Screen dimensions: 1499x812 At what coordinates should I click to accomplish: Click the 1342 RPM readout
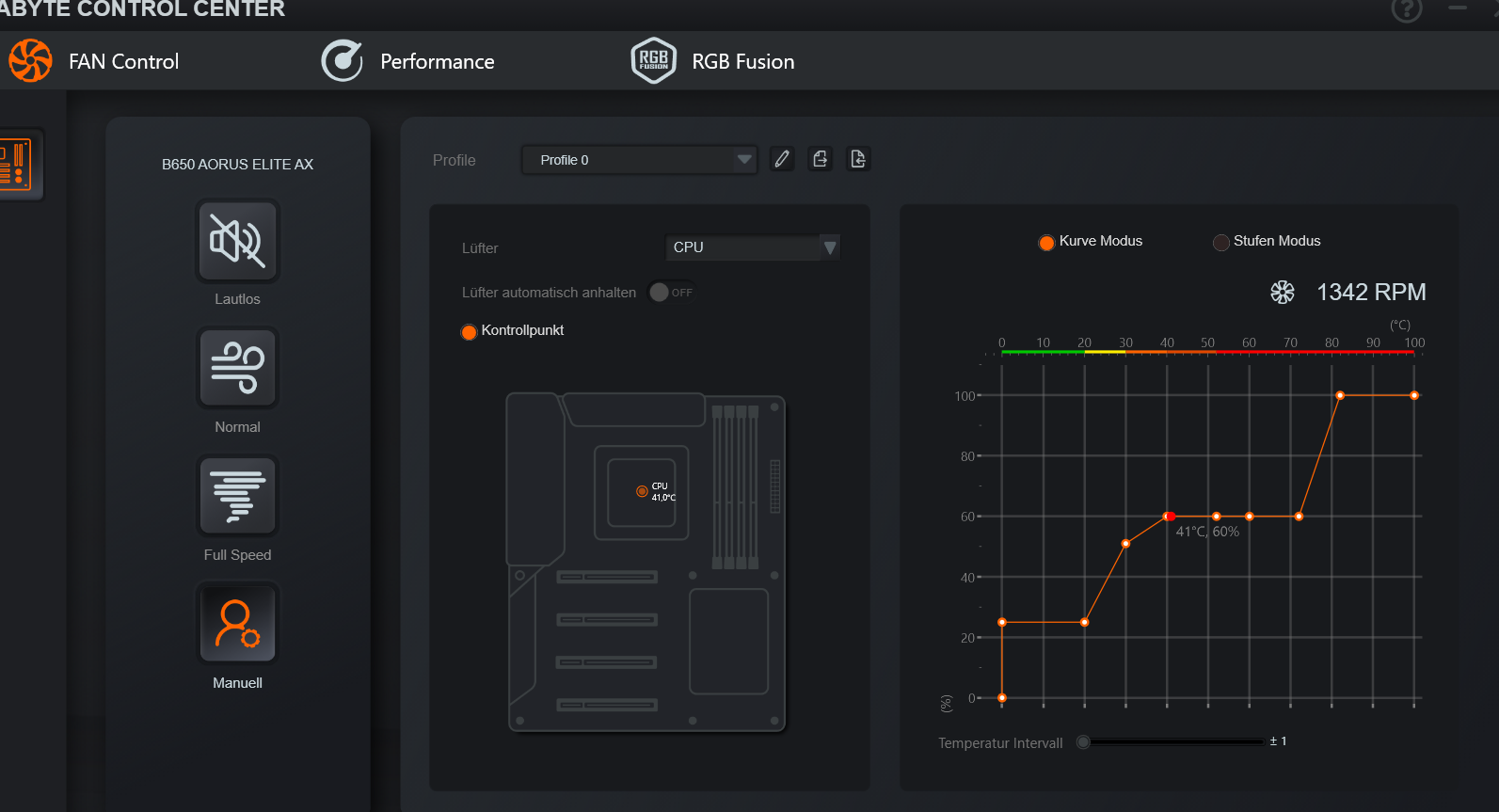[x=1371, y=293]
